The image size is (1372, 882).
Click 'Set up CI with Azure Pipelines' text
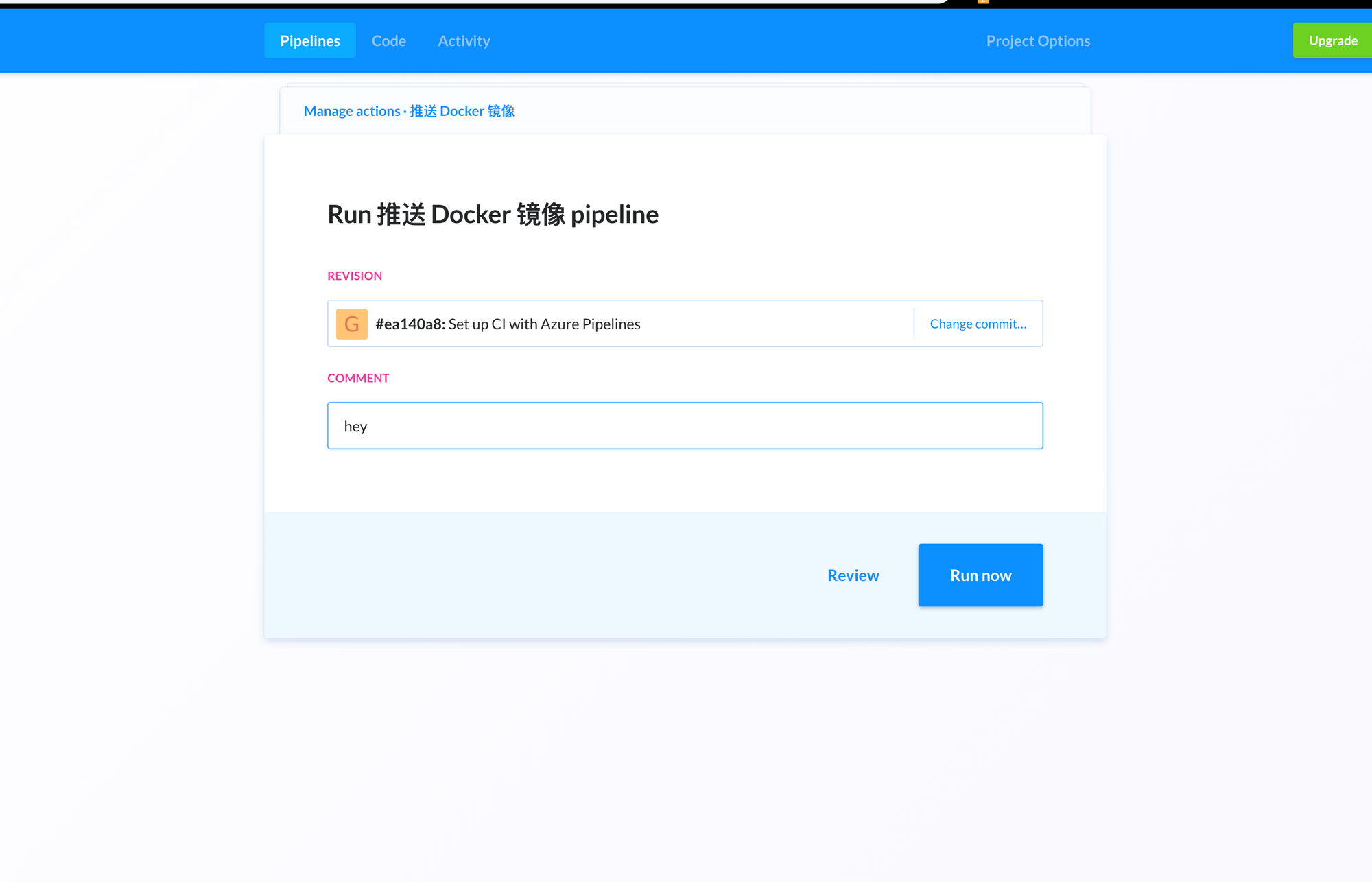click(544, 324)
